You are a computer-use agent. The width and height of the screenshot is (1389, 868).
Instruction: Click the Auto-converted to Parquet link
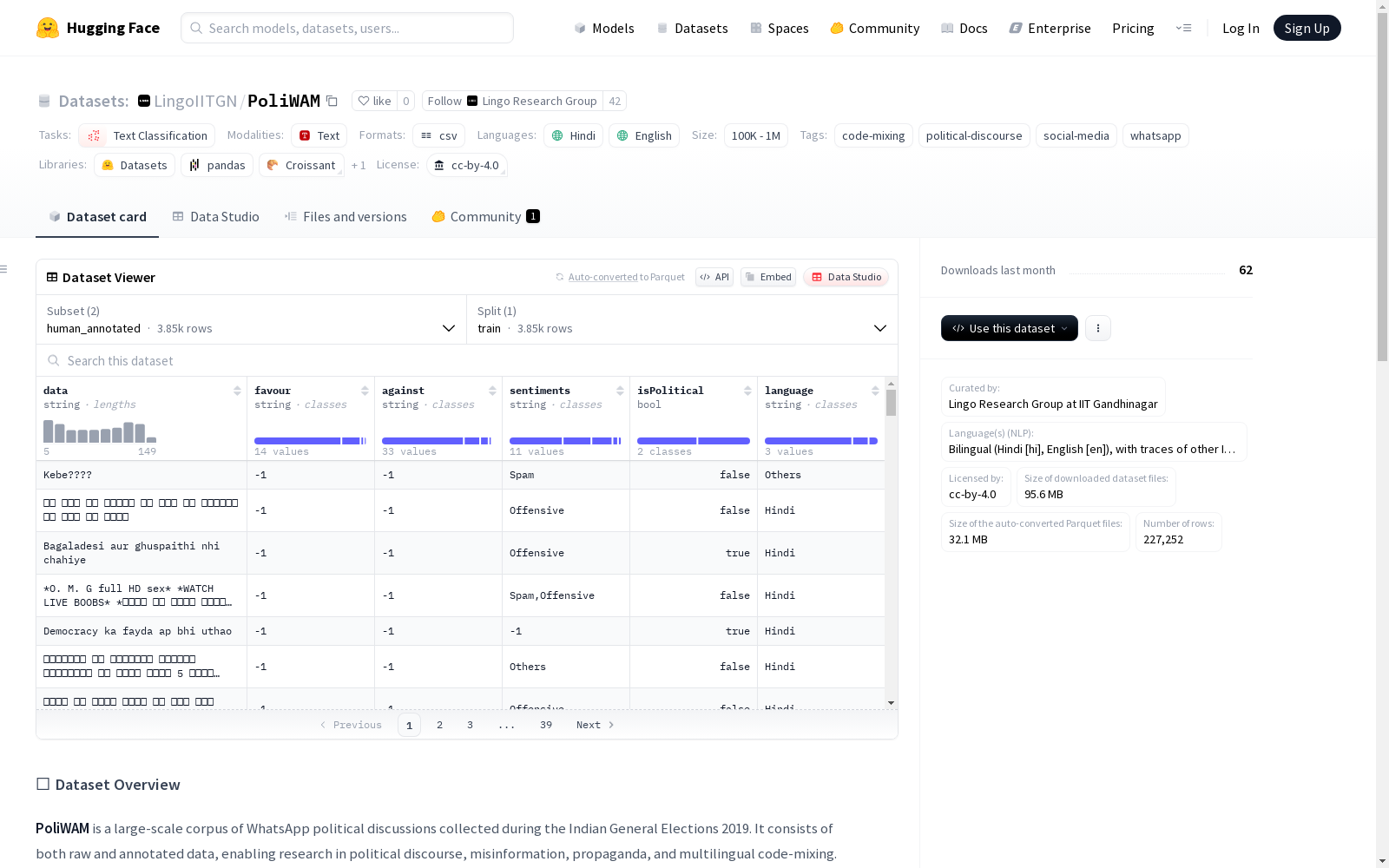(x=626, y=277)
